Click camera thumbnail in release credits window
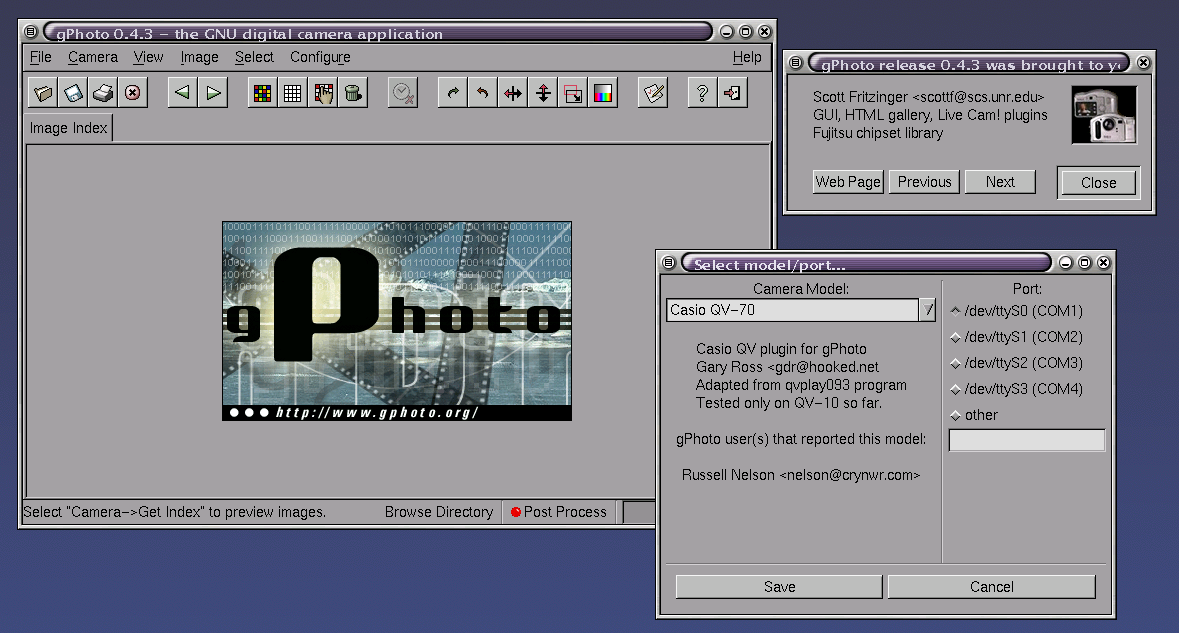The height and width of the screenshot is (633, 1179). tap(1104, 115)
